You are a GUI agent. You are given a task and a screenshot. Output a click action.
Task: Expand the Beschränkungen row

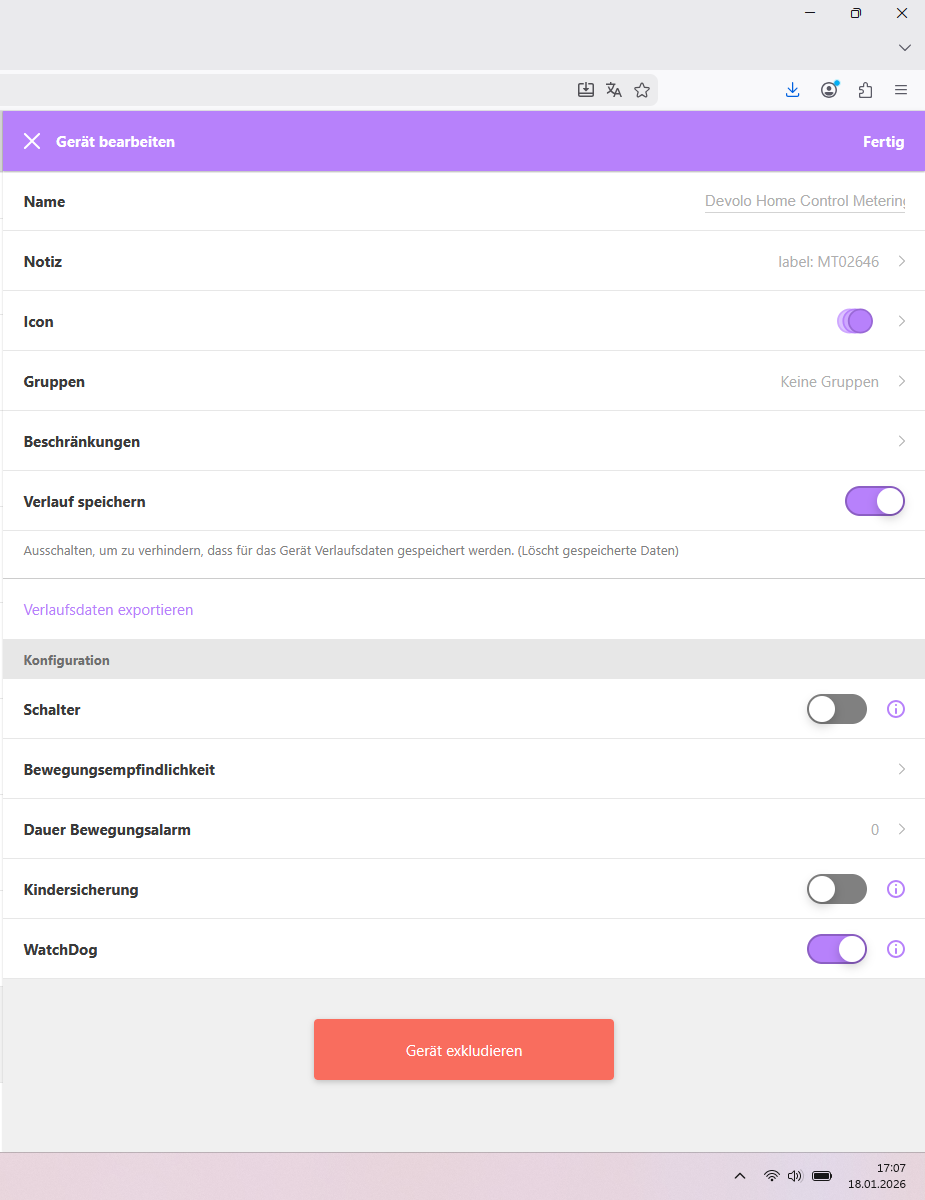(901, 441)
